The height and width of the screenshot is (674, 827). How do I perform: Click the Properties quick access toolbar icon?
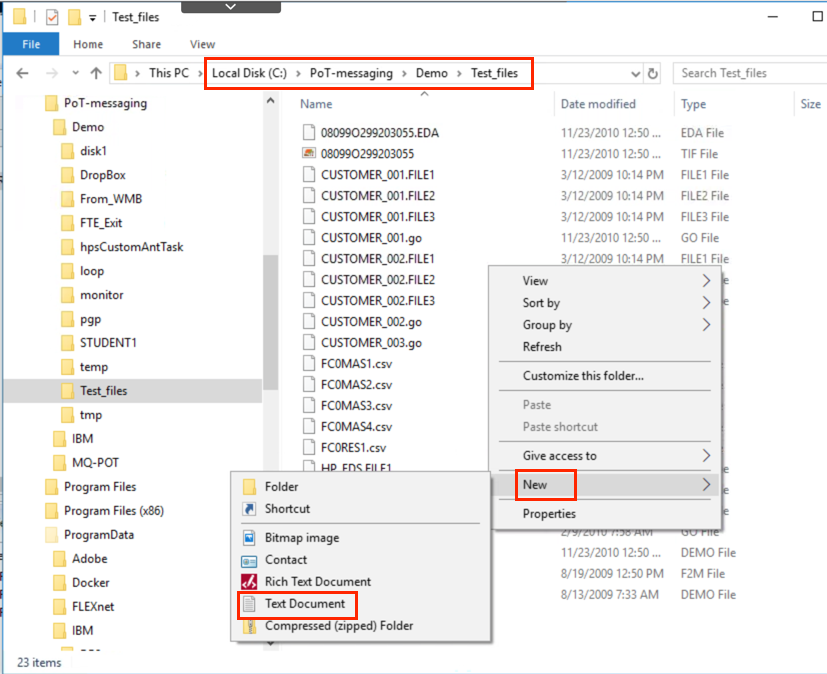coord(52,17)
